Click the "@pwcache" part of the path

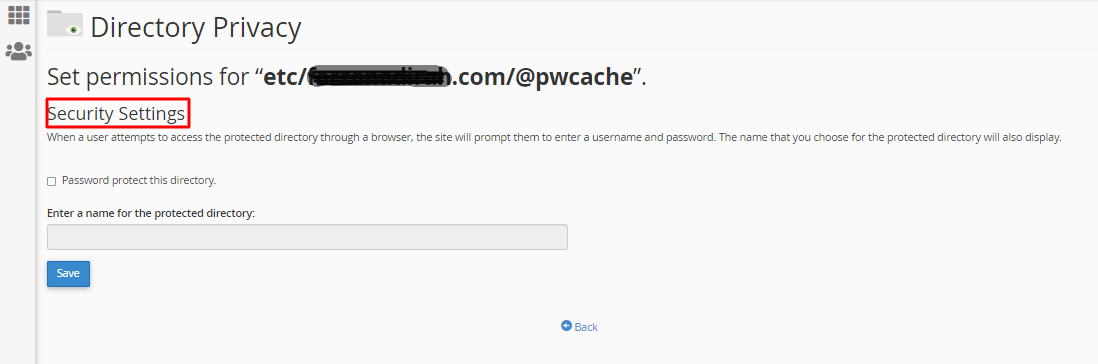click(x=574, y=76)
